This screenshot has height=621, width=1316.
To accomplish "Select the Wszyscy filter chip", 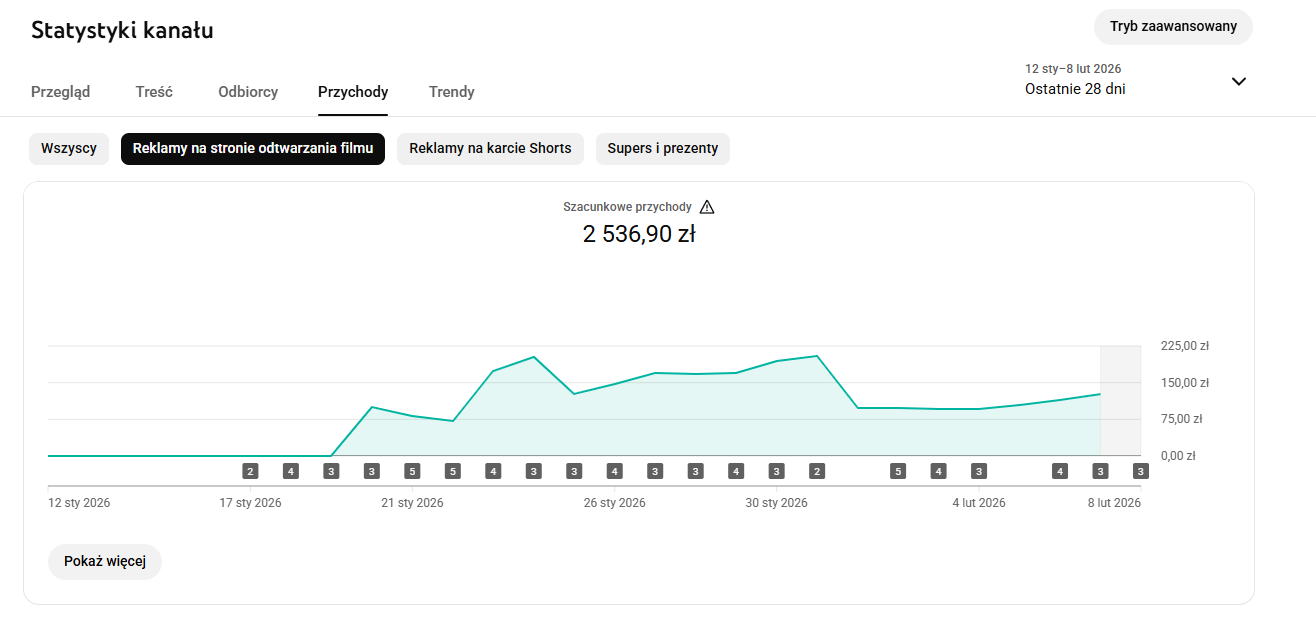I will pyautogui.click(x=69, y=149).
